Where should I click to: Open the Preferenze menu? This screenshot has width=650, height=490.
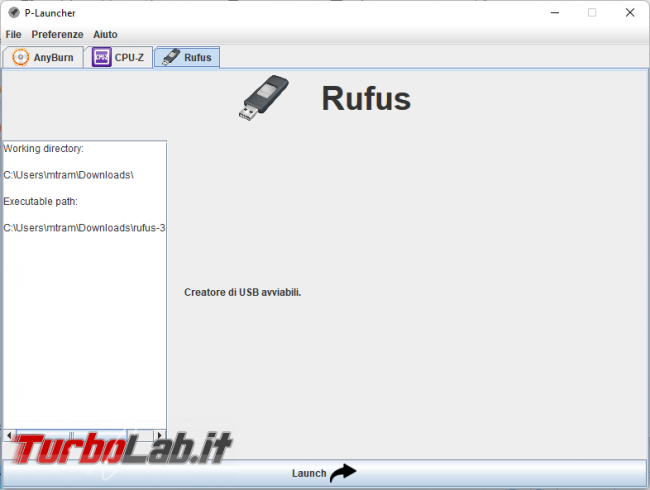pyautogui.click(x=57, y=34)
